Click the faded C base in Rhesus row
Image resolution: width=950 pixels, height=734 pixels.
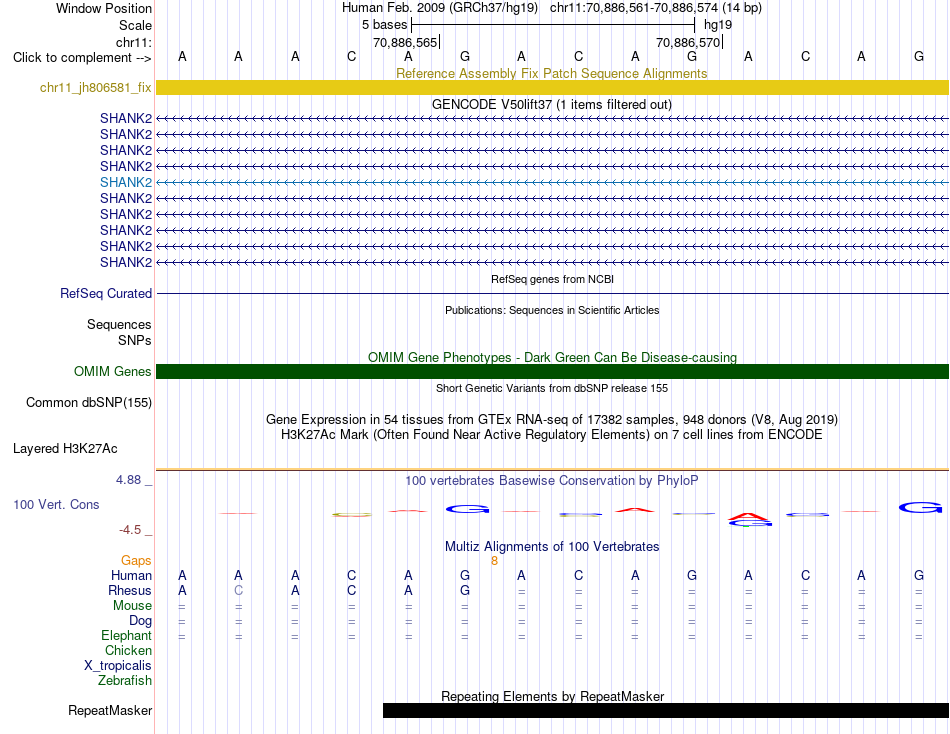click(238, 590)
